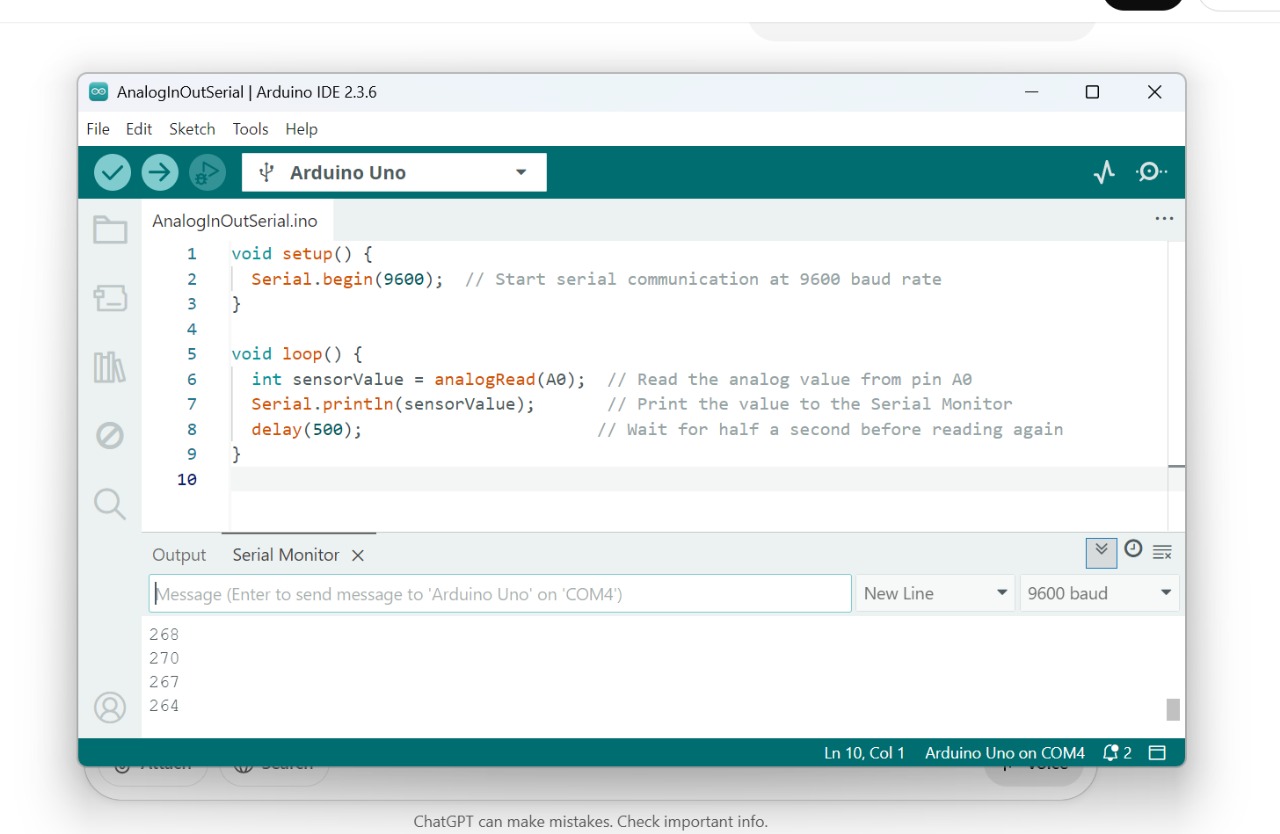Select the AnalogInOutSerial.ino editor tab
The image size is (1280, 834).
click(x=235, y=221)
